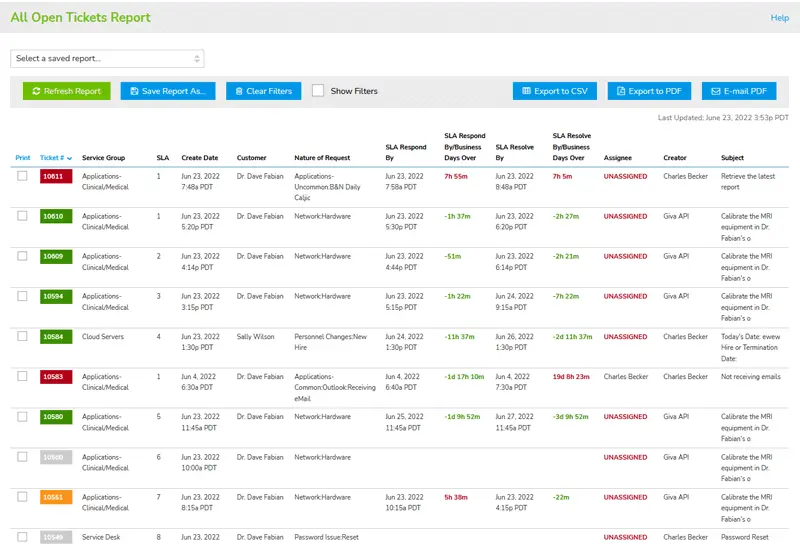This screenshot has width=800, height=544.
Task: Click the table icon on Export to CSV
Action: point(526,91)
